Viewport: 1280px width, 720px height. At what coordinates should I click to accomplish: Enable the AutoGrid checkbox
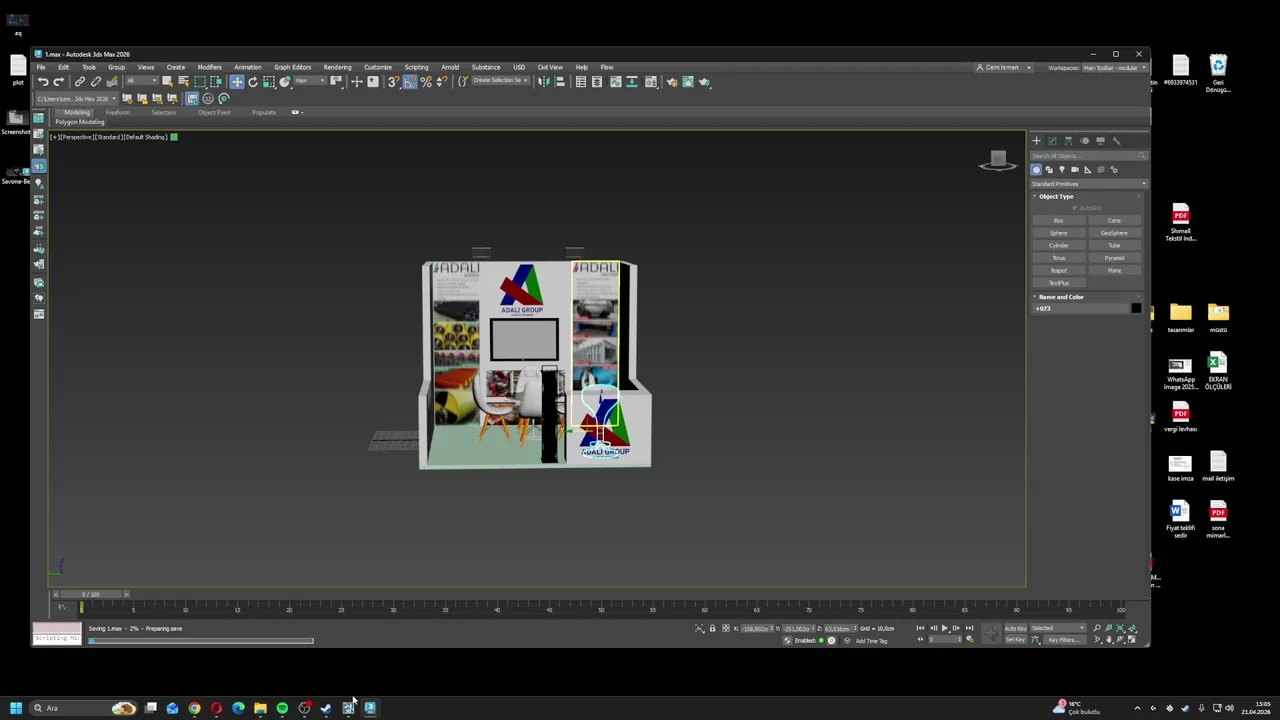[x=1075, y=208]
